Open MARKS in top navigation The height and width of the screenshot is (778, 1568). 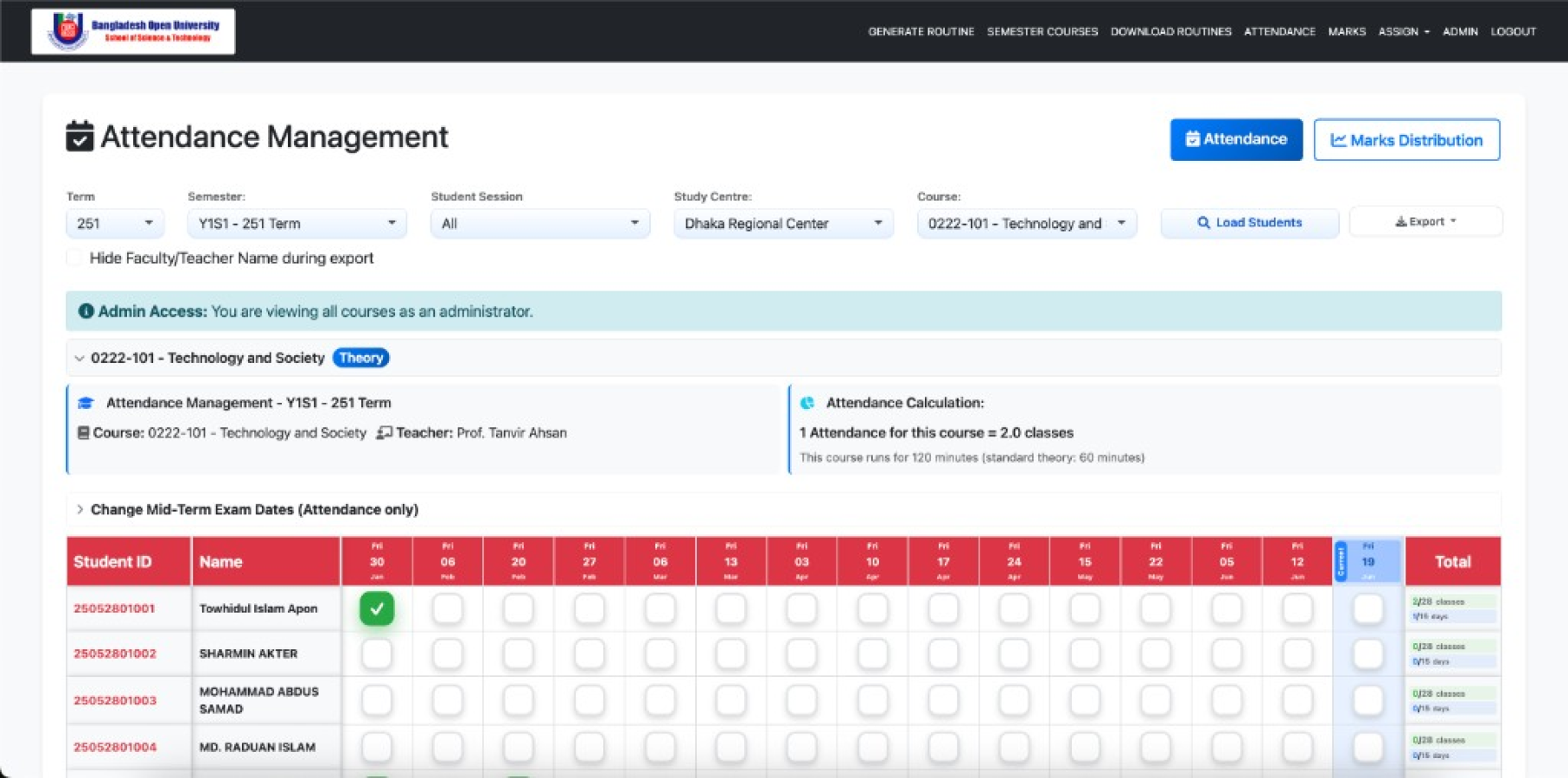click(x=1347, y=31)
